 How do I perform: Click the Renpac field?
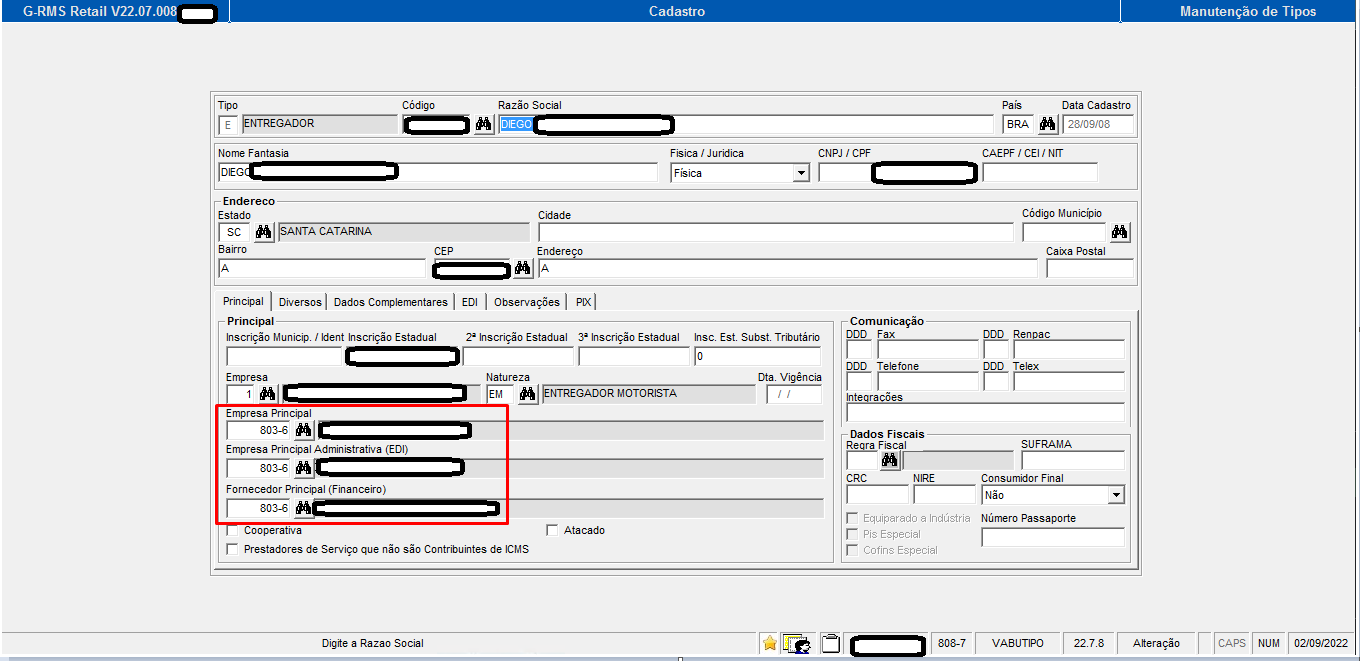pyautogui.click(x=1068, y=350)
